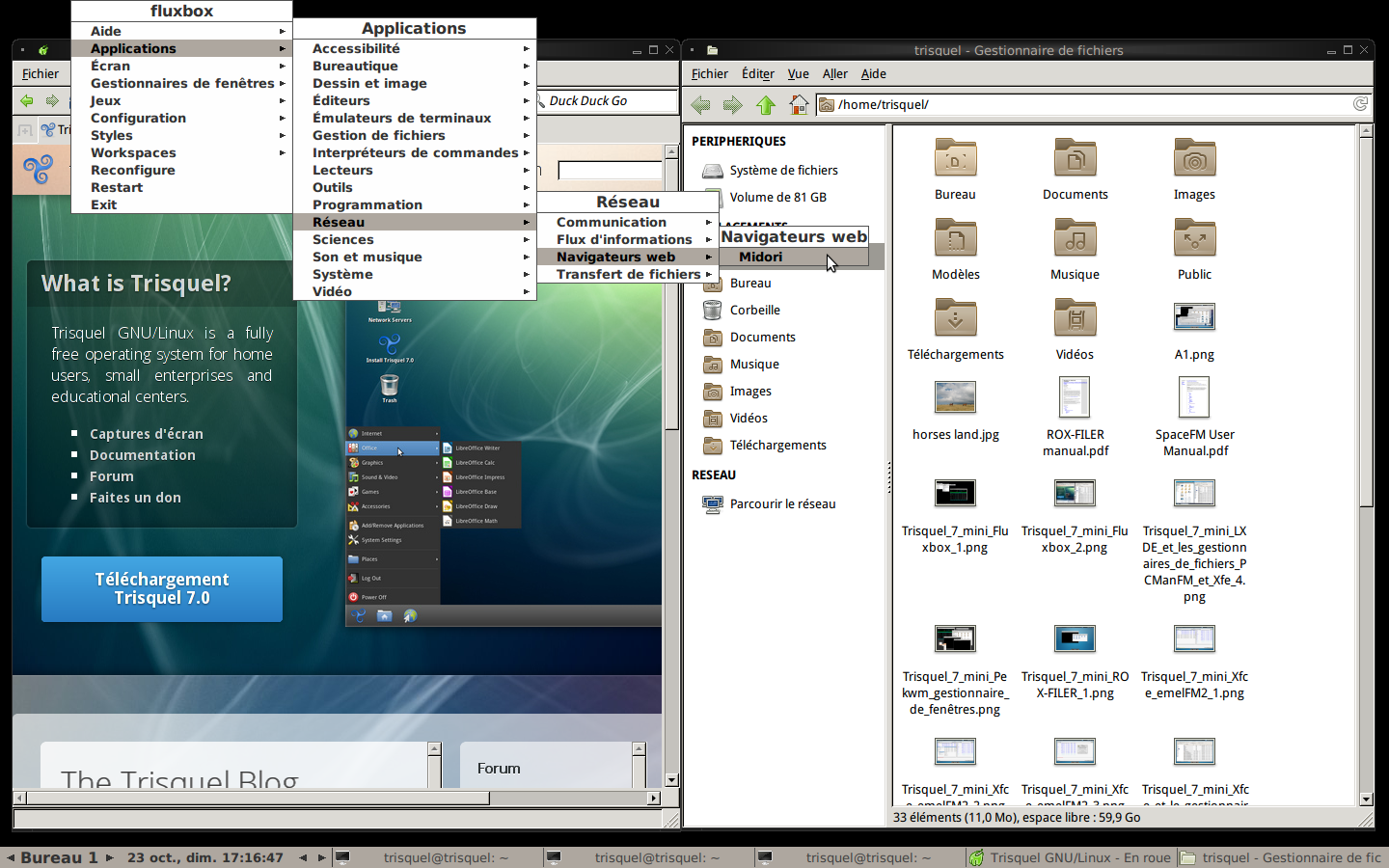Expand Système submenu in Applications
Image resolution: width=1389 pixels, height=868 pixels.
click(415, 274)
